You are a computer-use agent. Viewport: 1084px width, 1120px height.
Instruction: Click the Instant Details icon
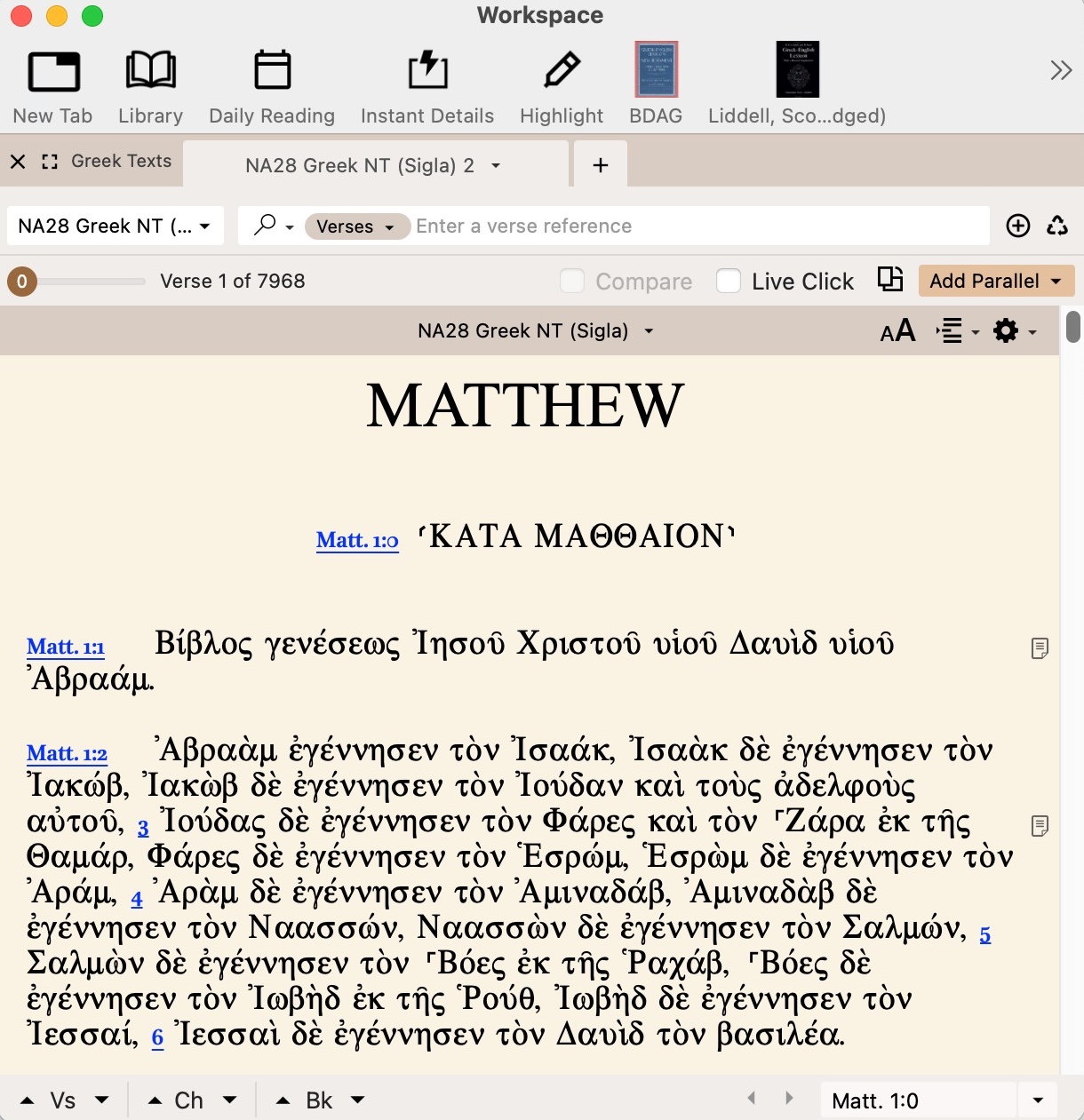point(427,70)
